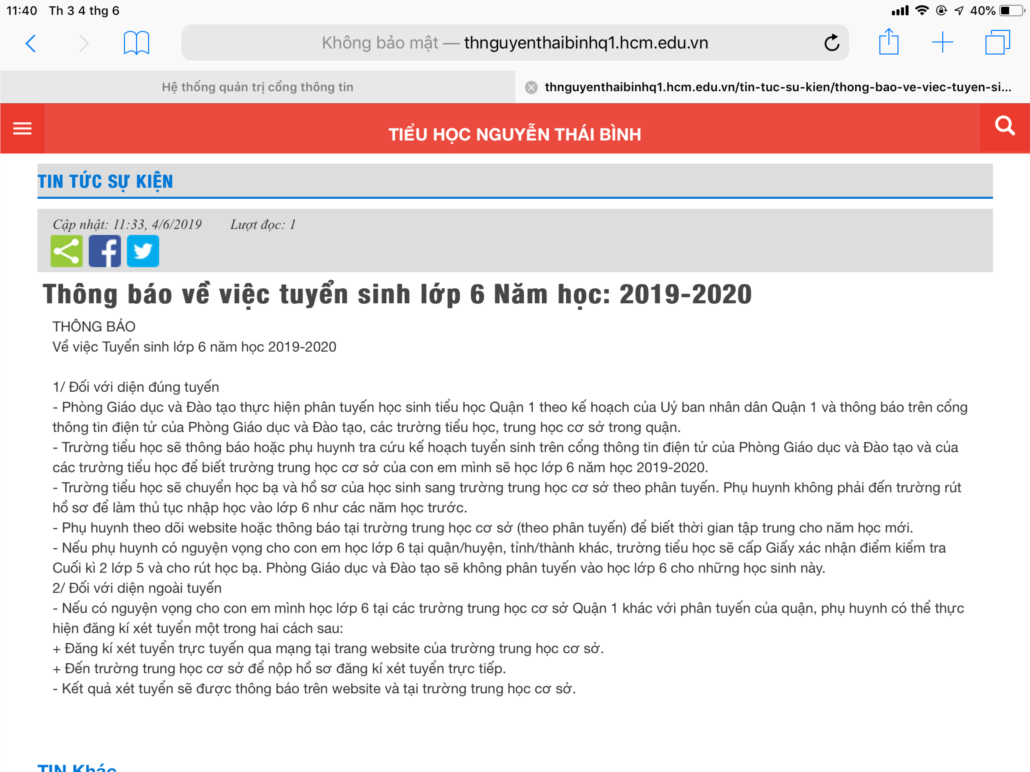
Task: Open the site search magnifier icon
Action: coord(1004,125)
